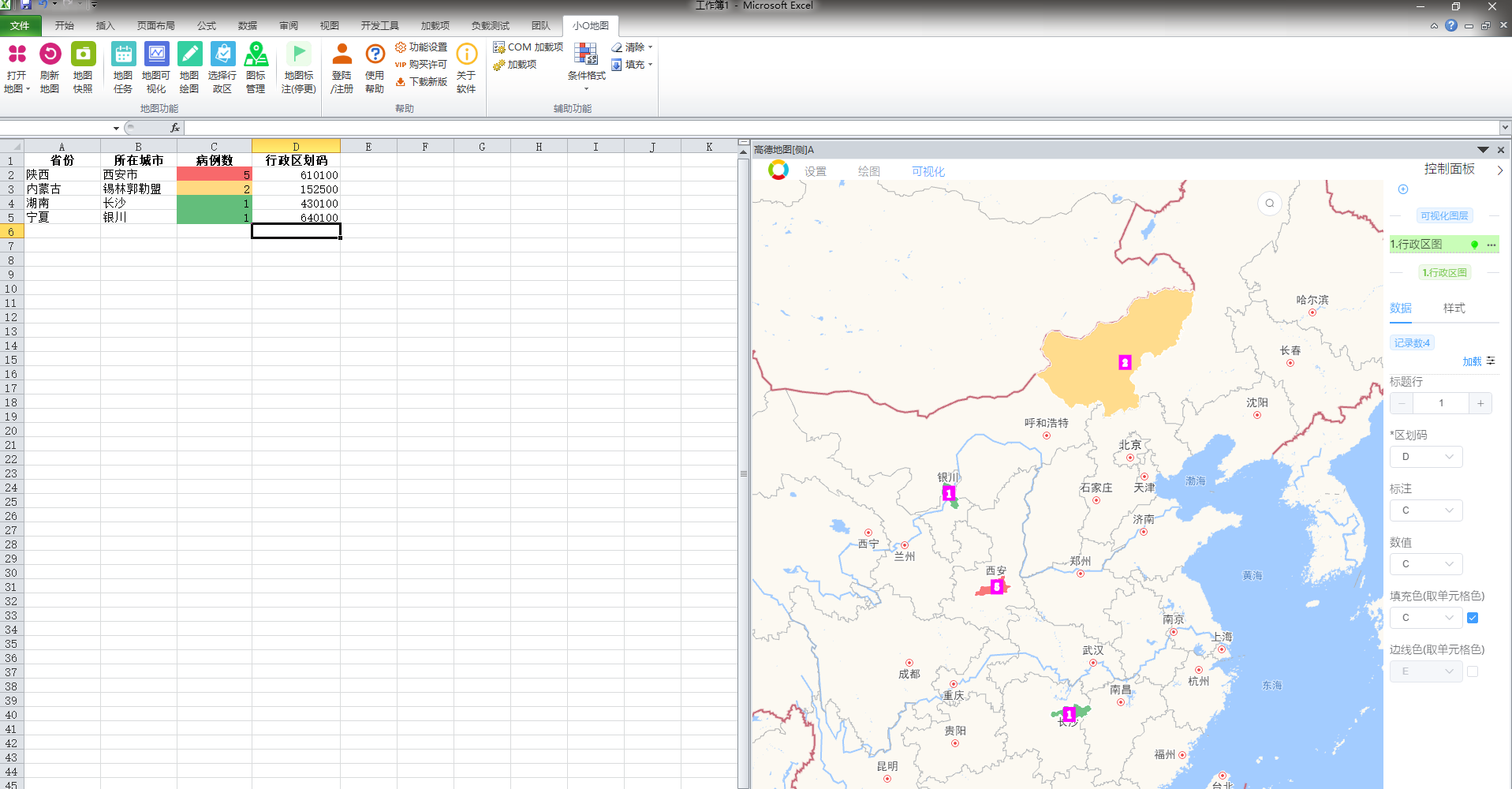
Task: Switch to the 样式 tab
Action: [x=1454, y=308]
